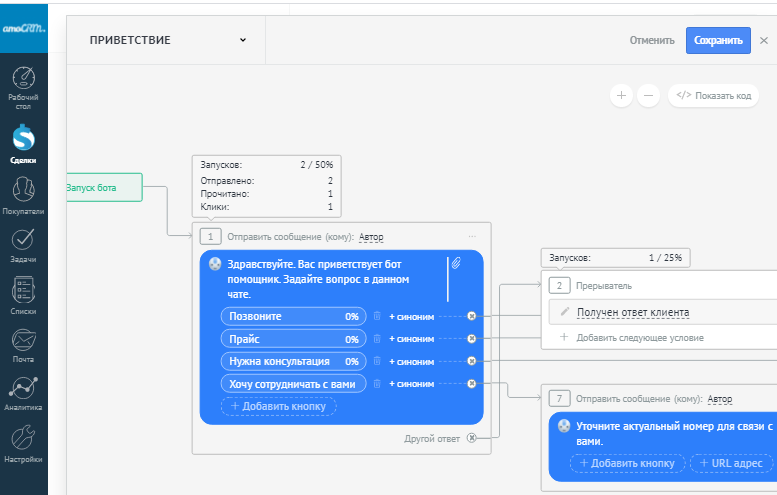The image size is (777, 495).
Task: Open the three-dot menu of step 1
Action: (472, 237)
